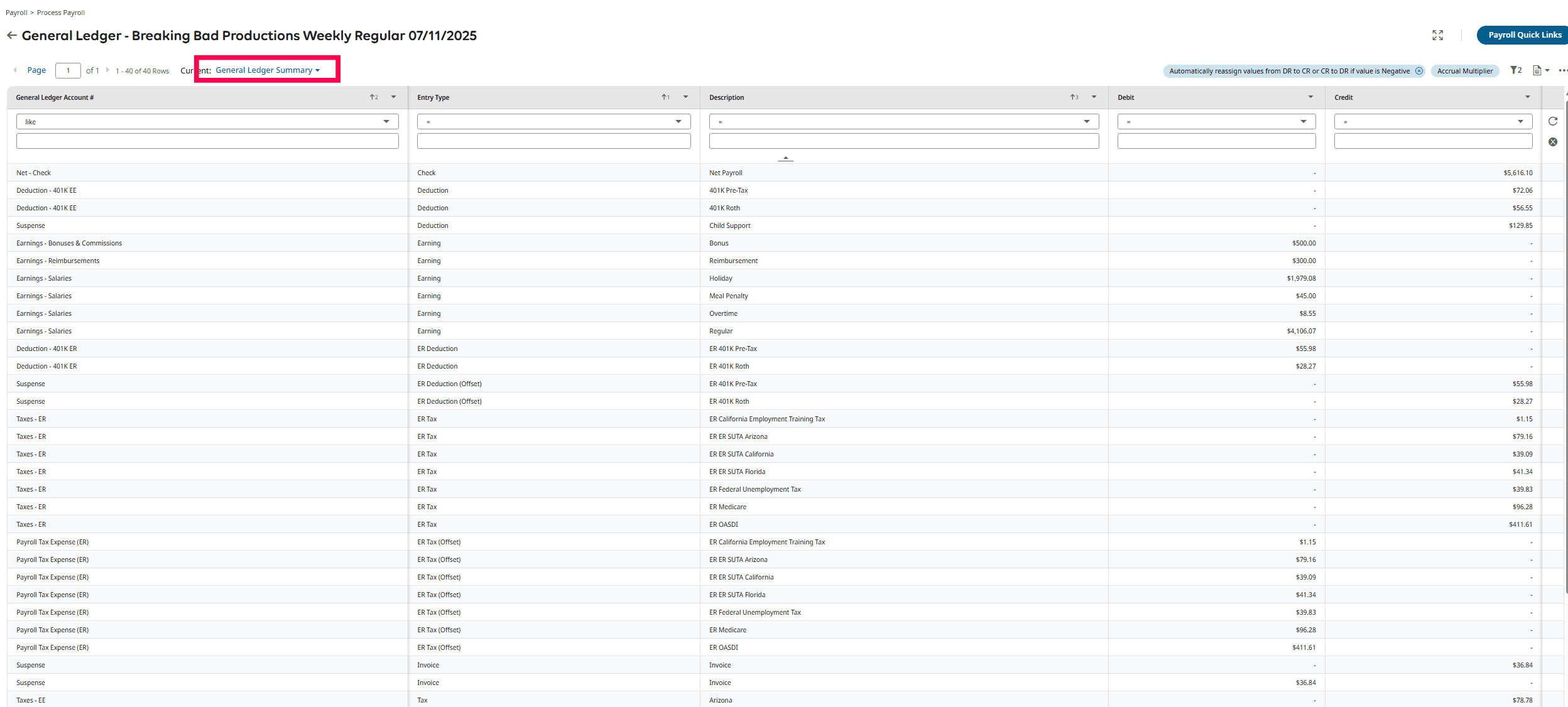The width and height of the screenshot is (1568, 707).
Task: Click the back arrow beside General Ledger title
Action: (11, 36)
